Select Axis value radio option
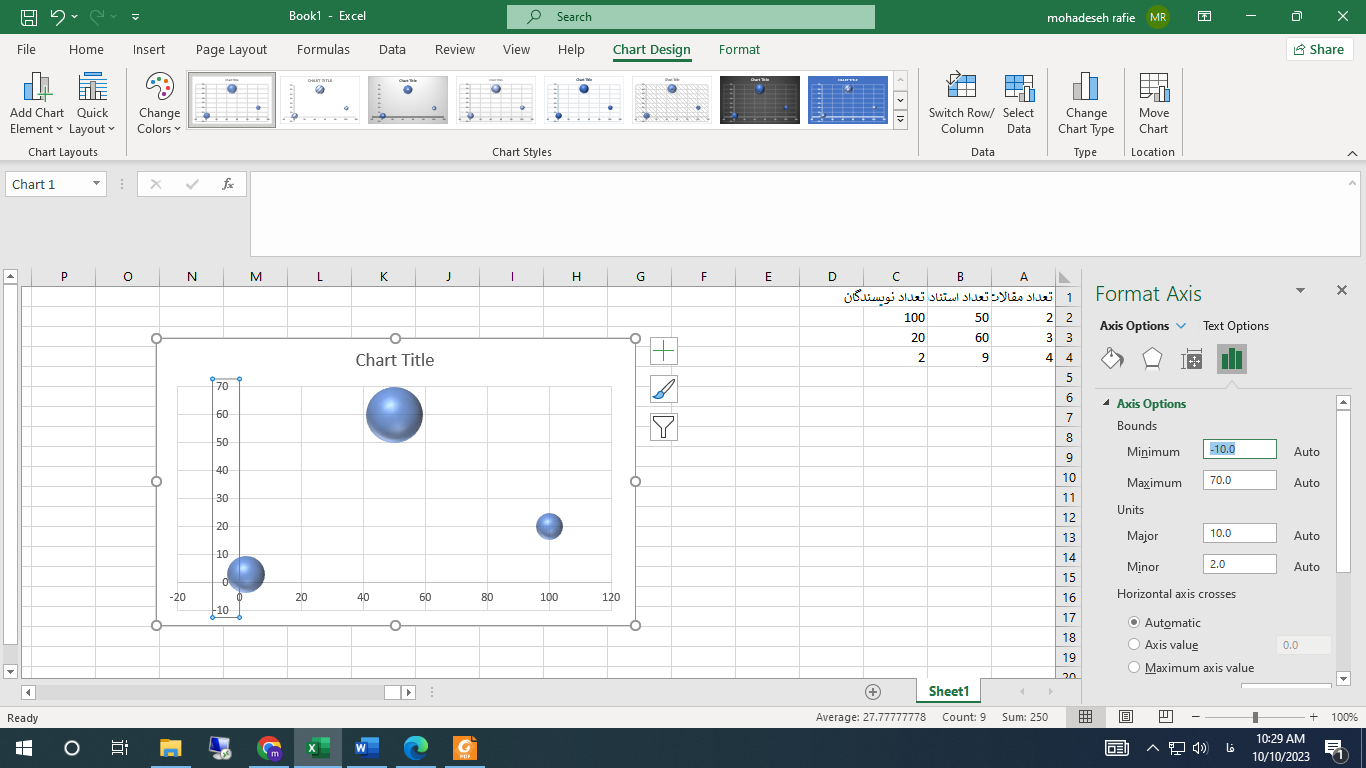Viewport: 1366px width, 768px height. tap(1134, 645)
